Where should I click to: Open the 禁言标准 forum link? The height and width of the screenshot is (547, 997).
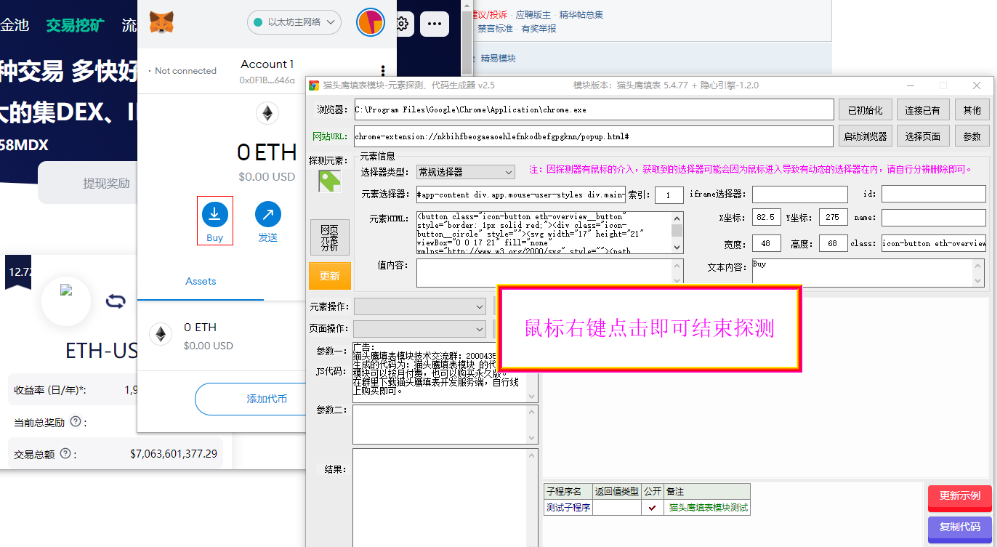[x=495, y=29]
